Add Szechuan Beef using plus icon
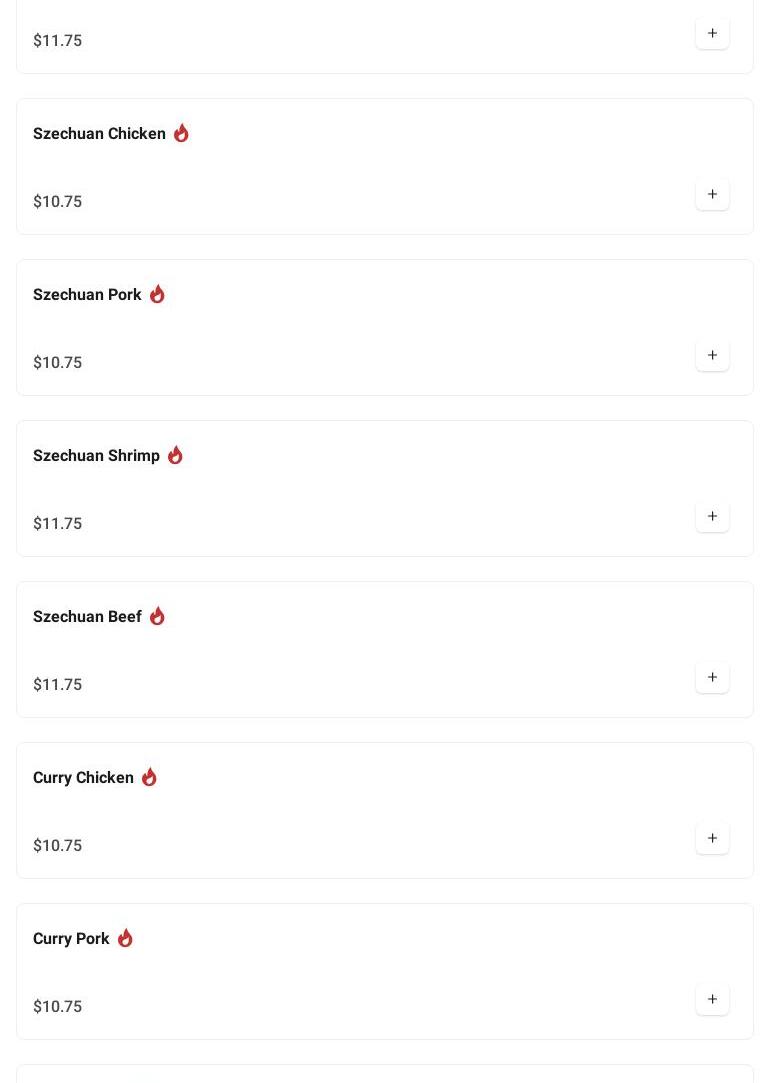This screenshot has width=770, height=1083. 712,677
